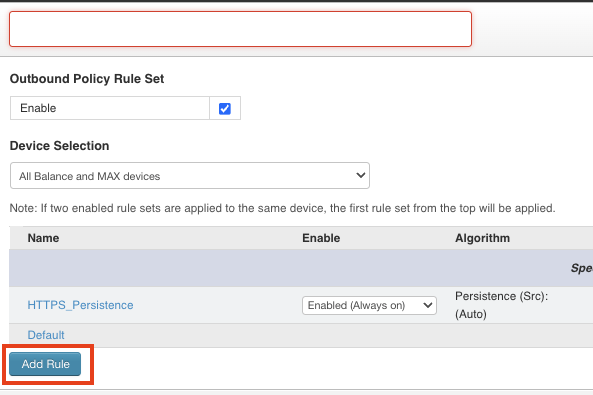Viewport: 593px width, 395px height.
Task: Open the Default rule link
Action: 46,335
